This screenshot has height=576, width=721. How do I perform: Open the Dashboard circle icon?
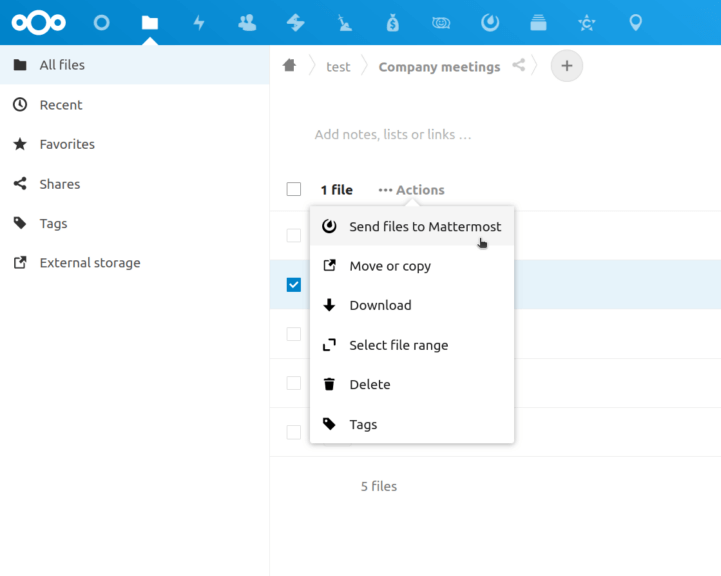(x=101, y=23)
